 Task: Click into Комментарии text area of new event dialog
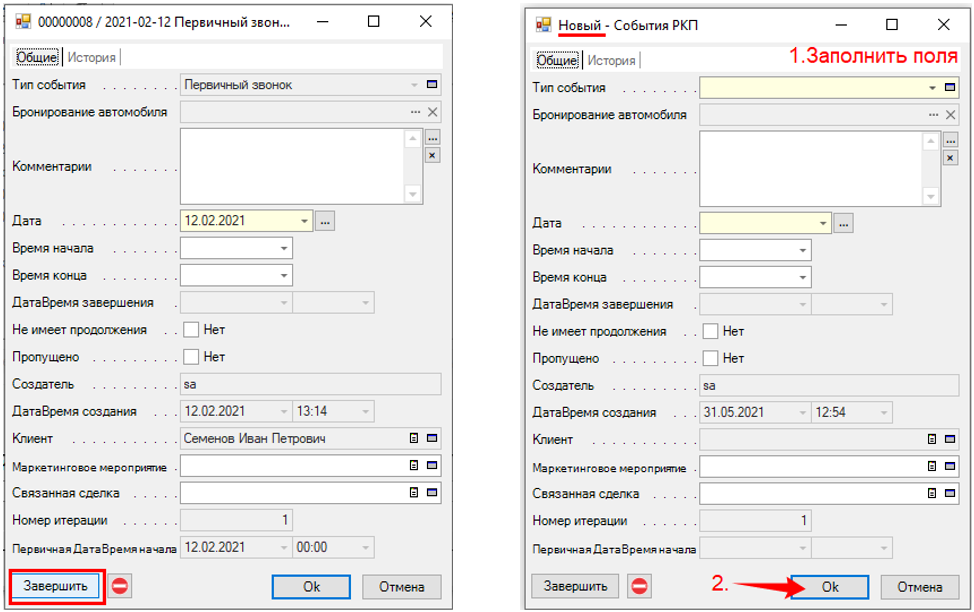(810, 168)
